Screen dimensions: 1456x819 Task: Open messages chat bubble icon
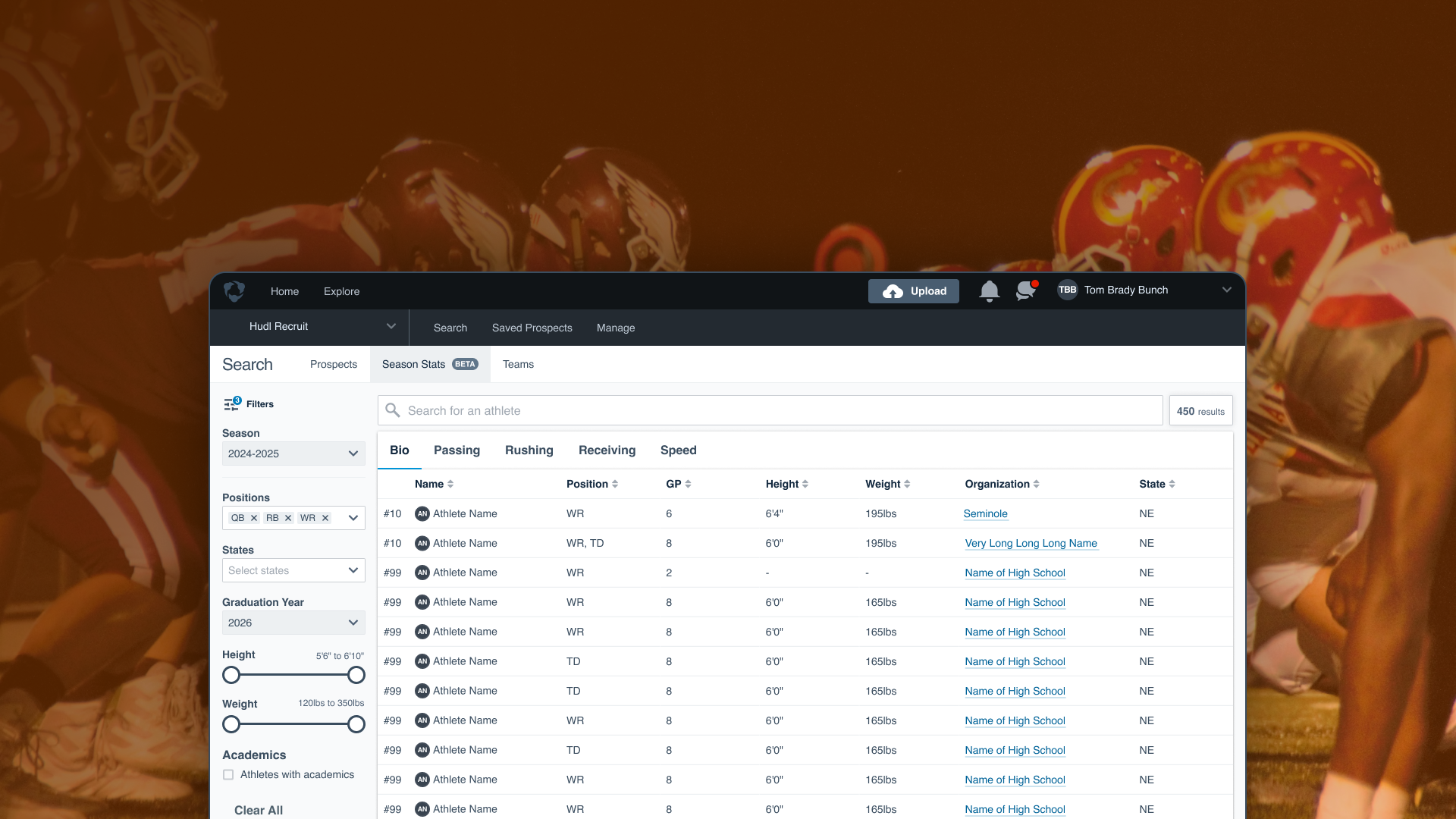1026,290
